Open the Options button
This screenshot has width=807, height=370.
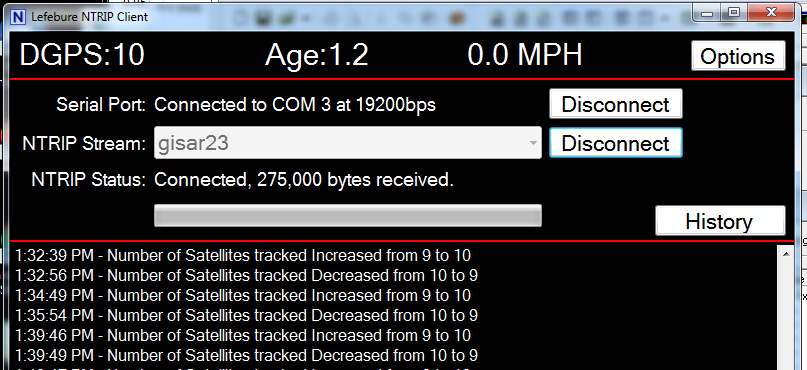click(738, 56)
